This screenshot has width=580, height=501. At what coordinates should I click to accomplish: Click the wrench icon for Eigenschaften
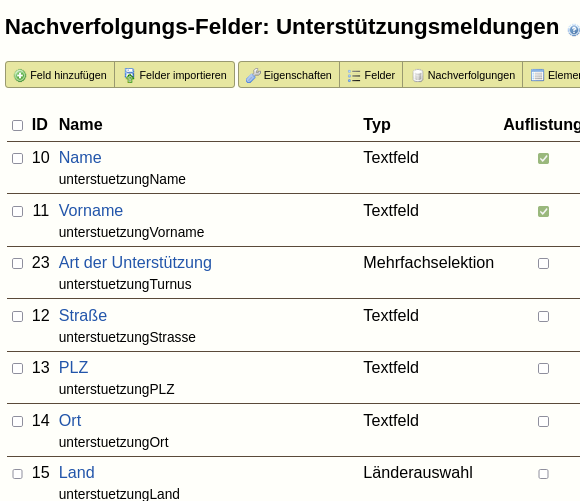point(253,75)
